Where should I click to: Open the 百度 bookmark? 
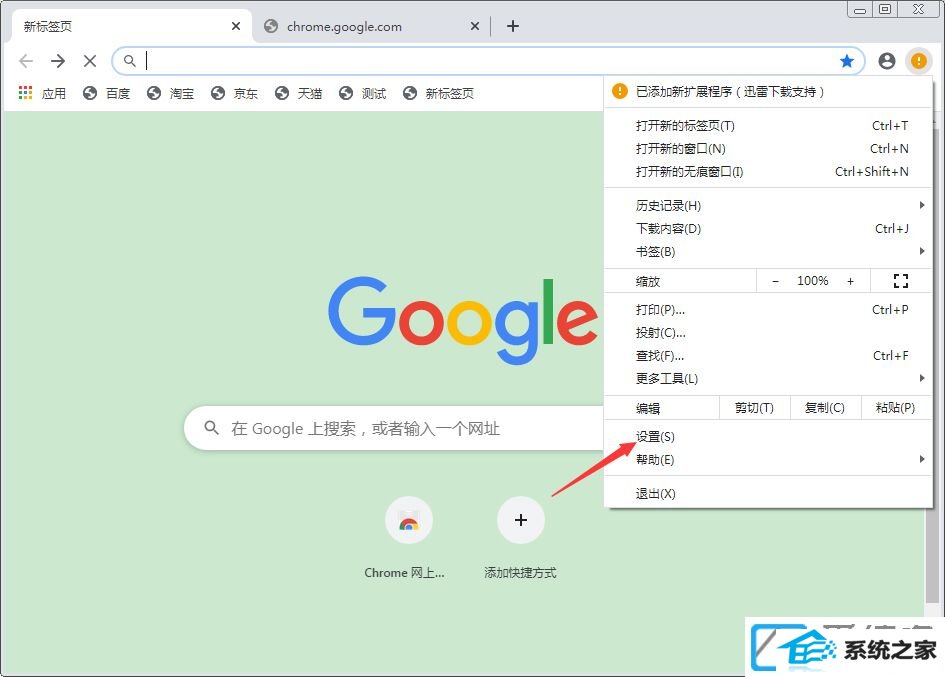(107, 93)
